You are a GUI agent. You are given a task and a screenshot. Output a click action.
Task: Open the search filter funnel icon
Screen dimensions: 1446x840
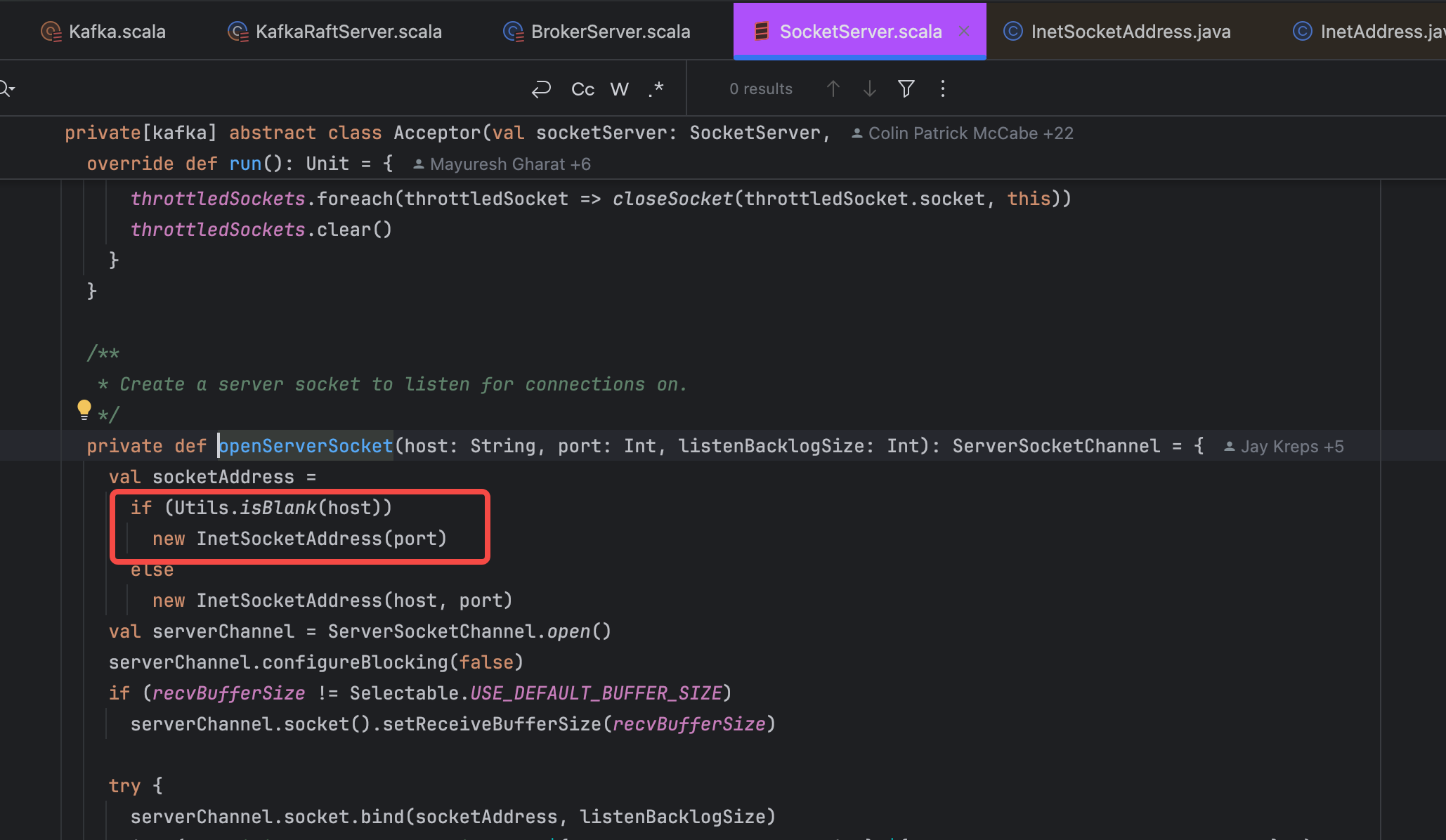pos(906,88)
